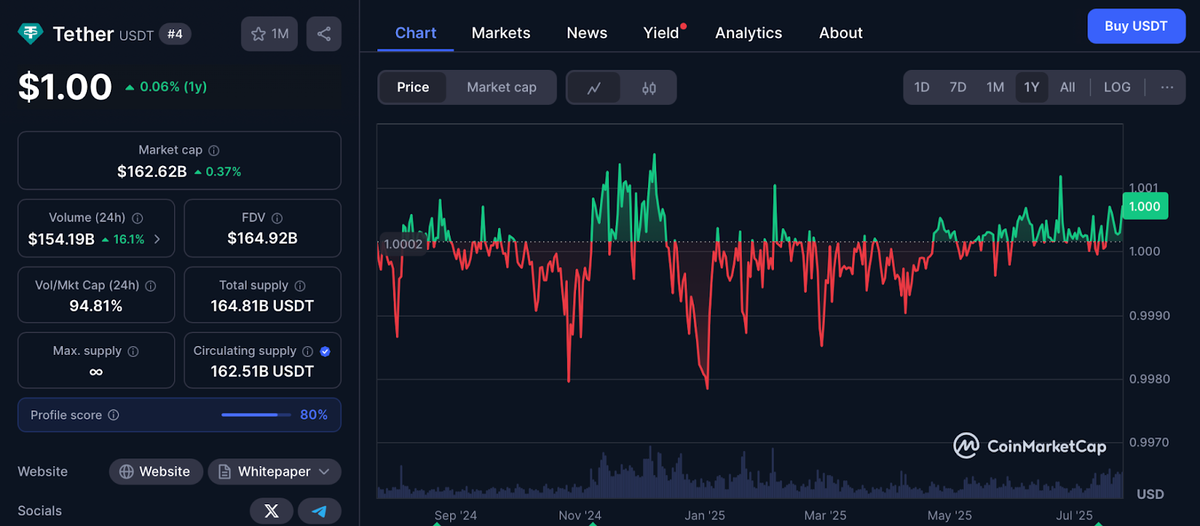Image resolution: width=1200 pixels, height=526 pixels.
Task: Click the Profile score progress bar
Action: click(x=257, y=415)
